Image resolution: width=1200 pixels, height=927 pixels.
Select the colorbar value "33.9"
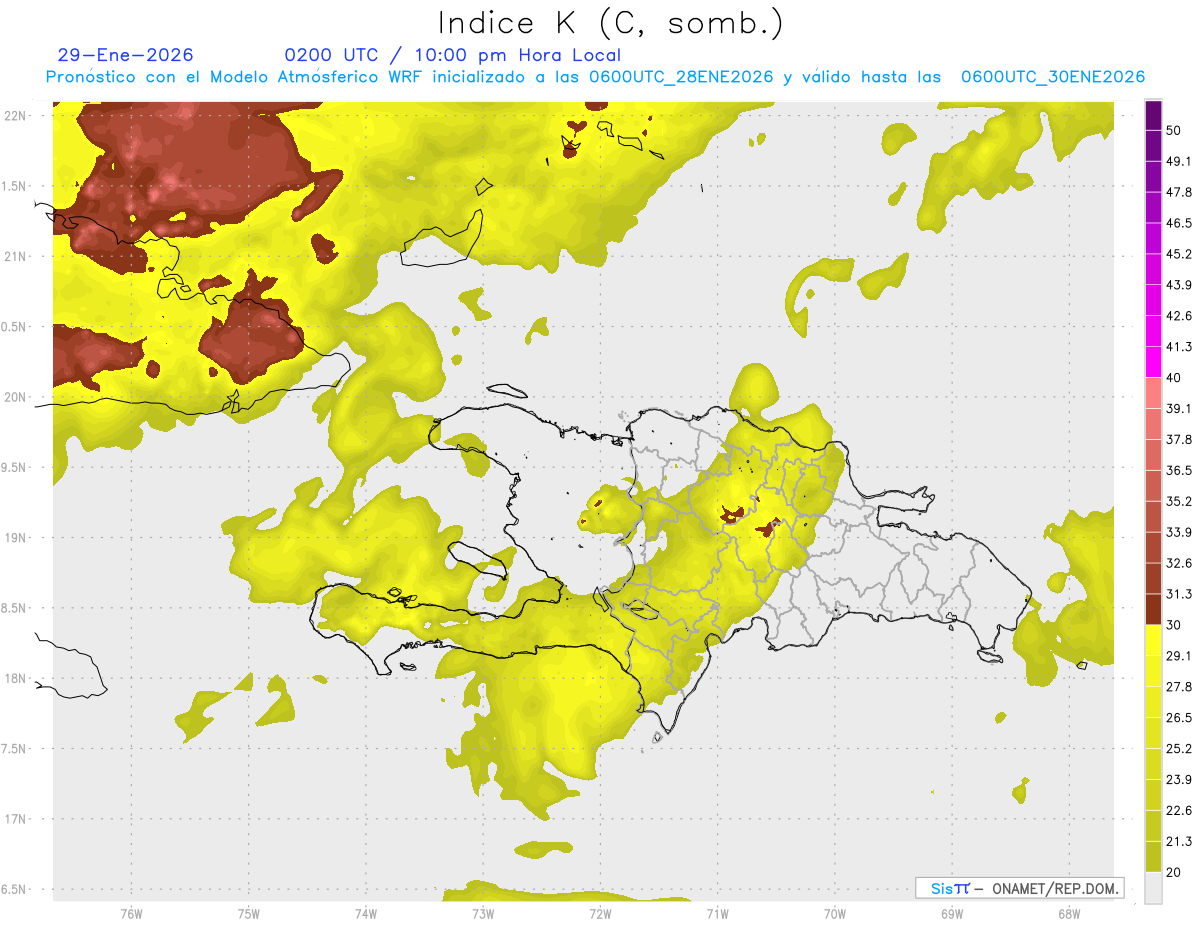click(1179, 532)
